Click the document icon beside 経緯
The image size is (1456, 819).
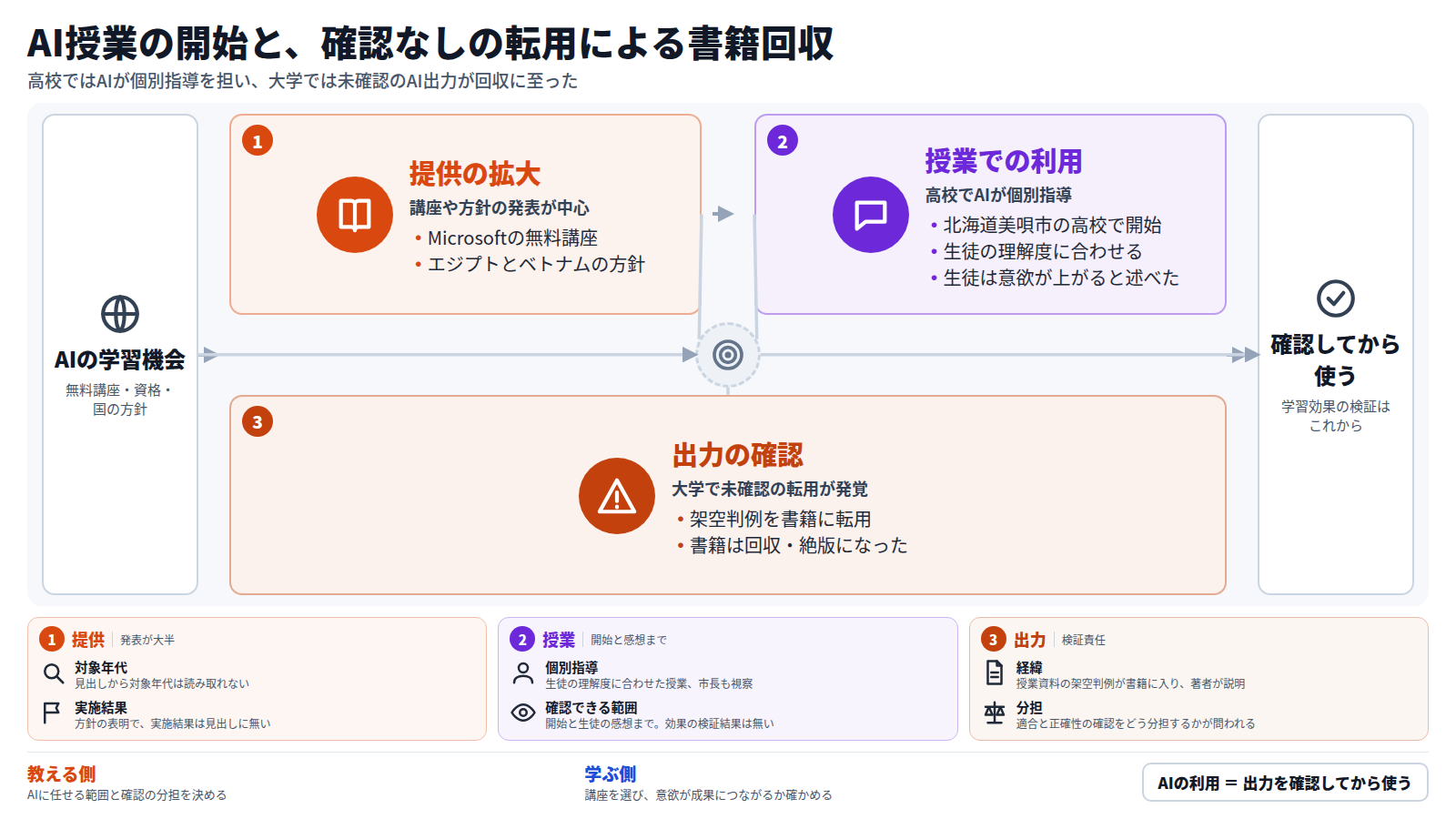pos(995,673)
